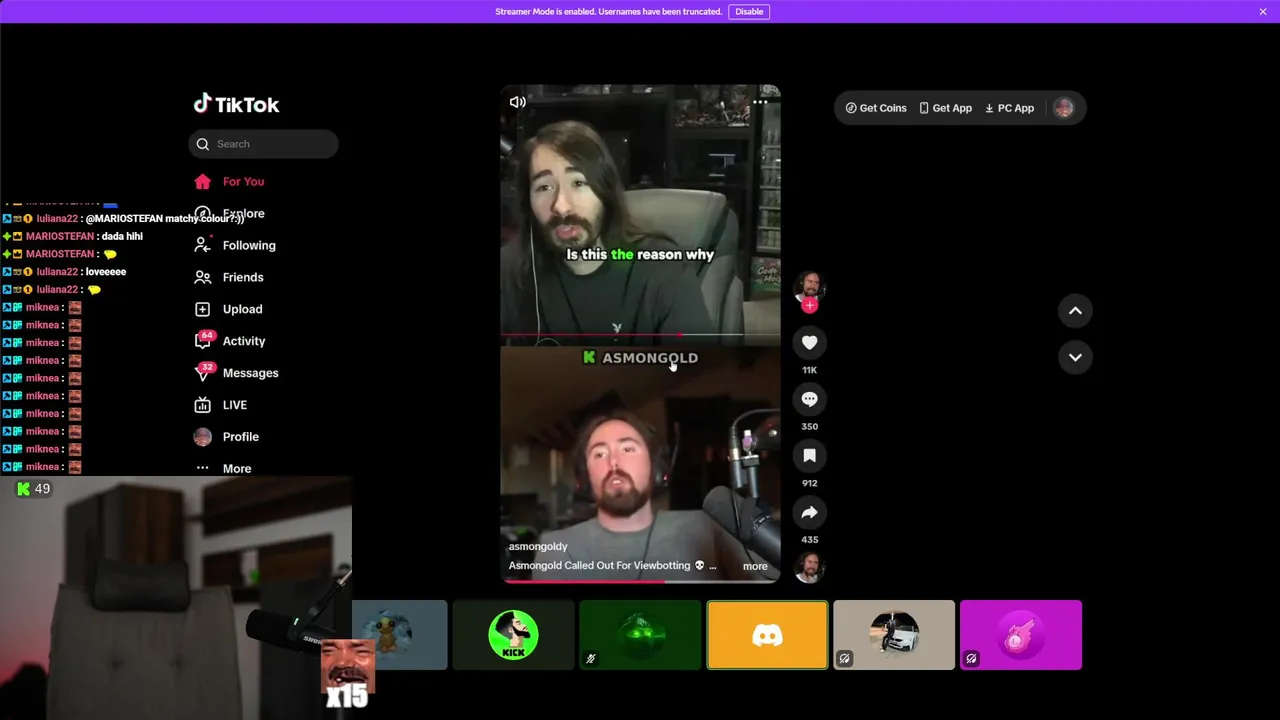1280x720 pixels.
Task: Click chat message 'dada hihi'
Action: tap(122, 236)
